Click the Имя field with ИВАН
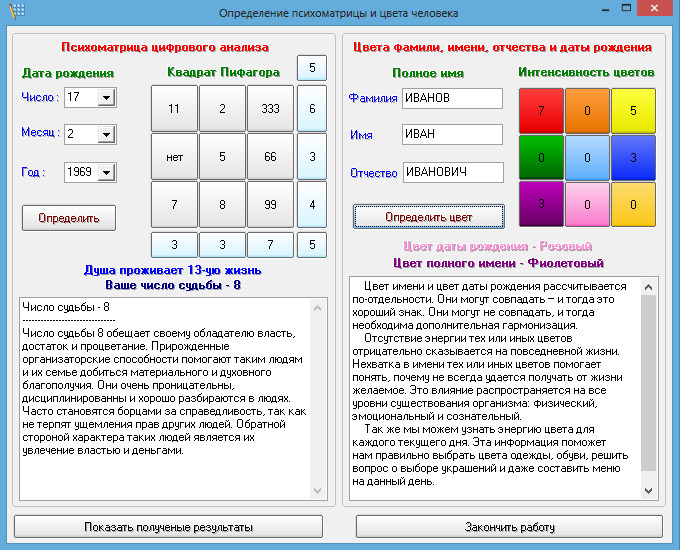 tap(452, 134)
